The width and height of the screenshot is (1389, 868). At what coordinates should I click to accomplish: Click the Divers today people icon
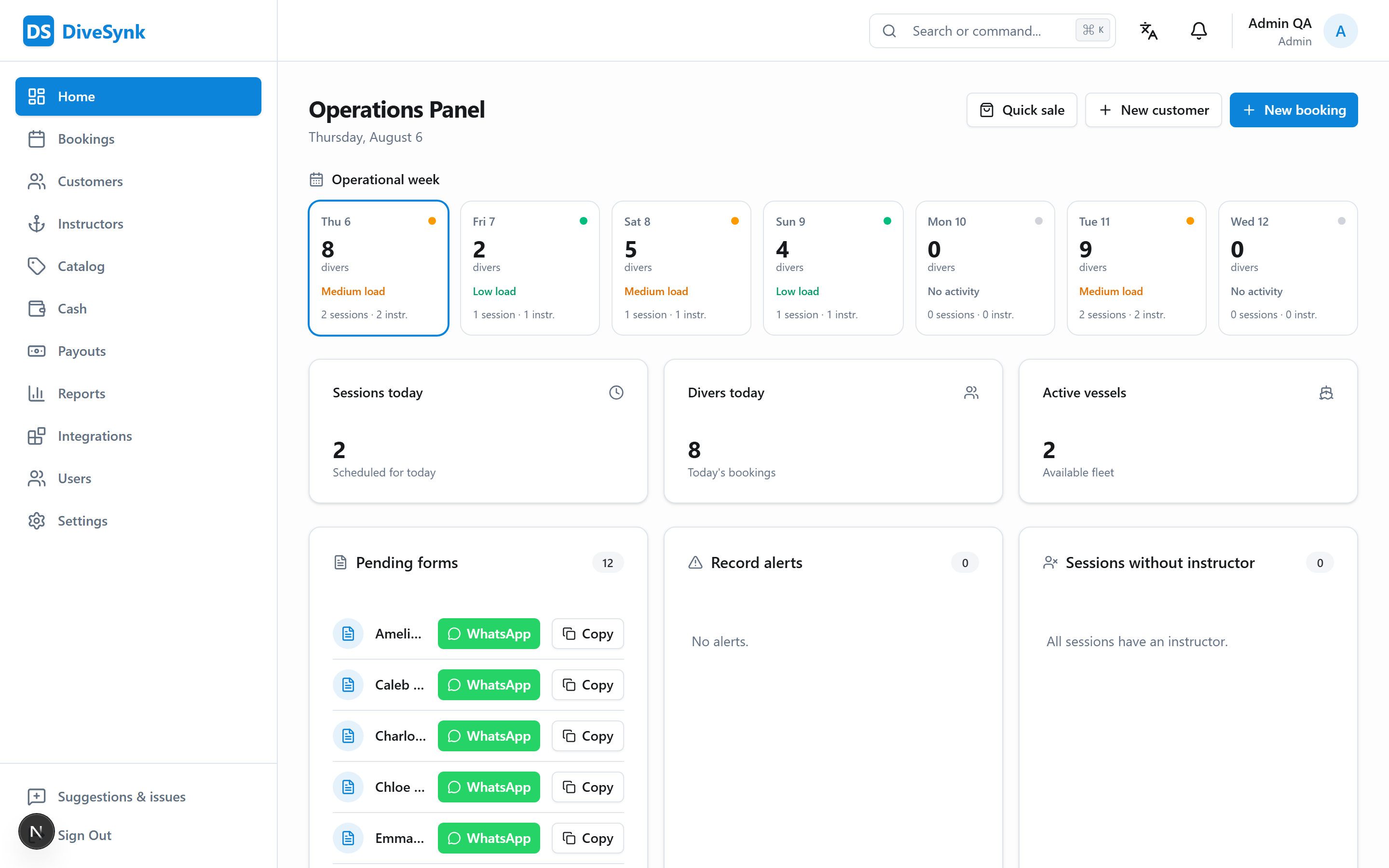point(971,393)
